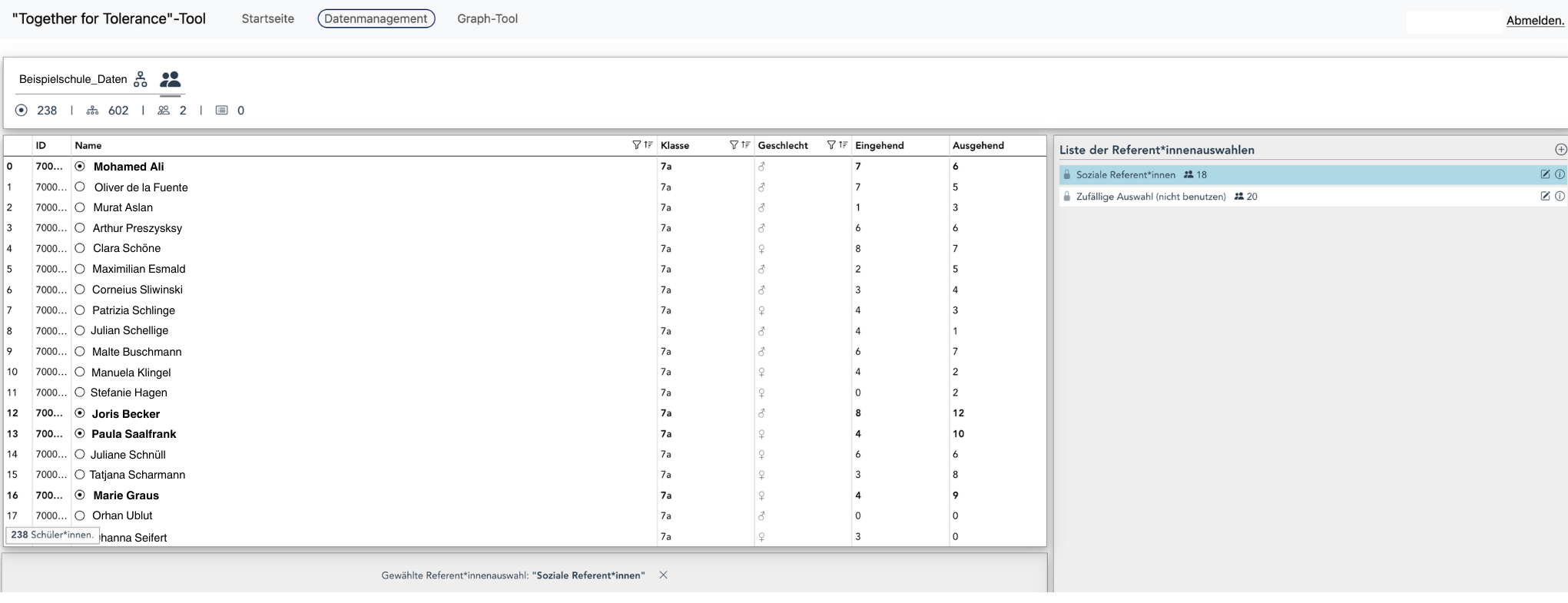
Task: Show info for Zufällige Auswahl selection
Action: pos(1560,196)
